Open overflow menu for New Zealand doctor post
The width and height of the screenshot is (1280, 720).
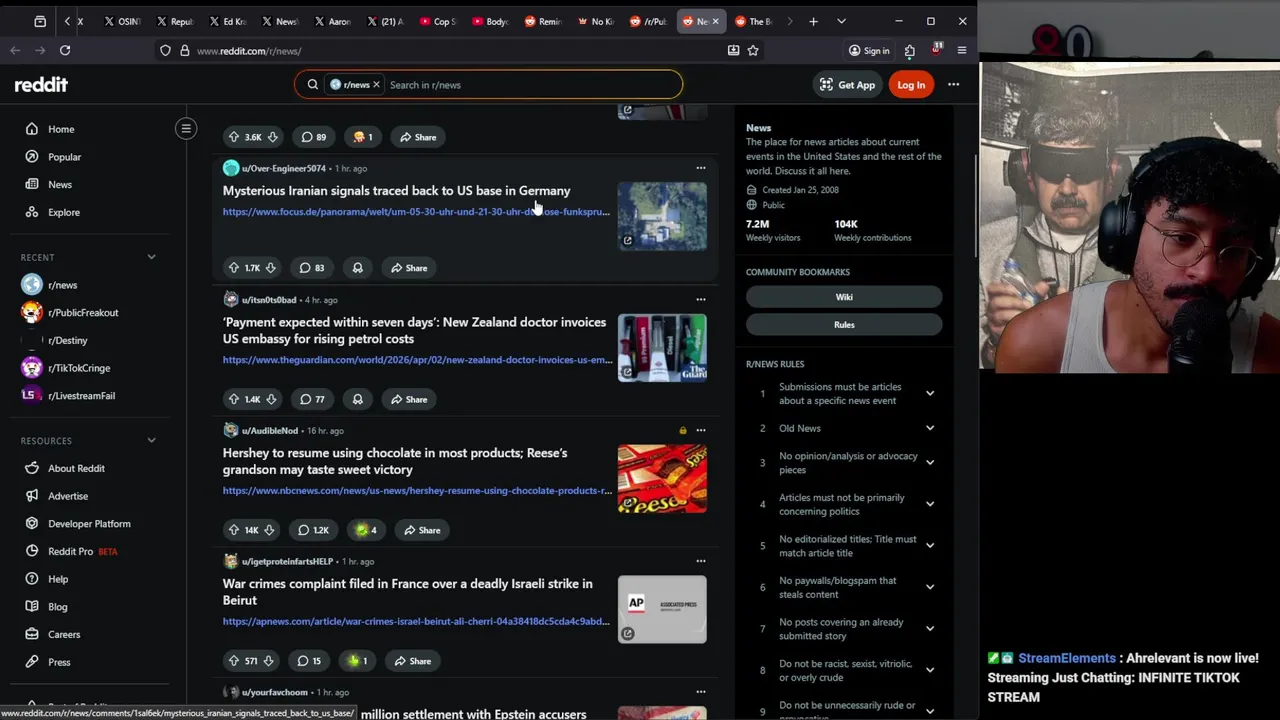(700, 299)
